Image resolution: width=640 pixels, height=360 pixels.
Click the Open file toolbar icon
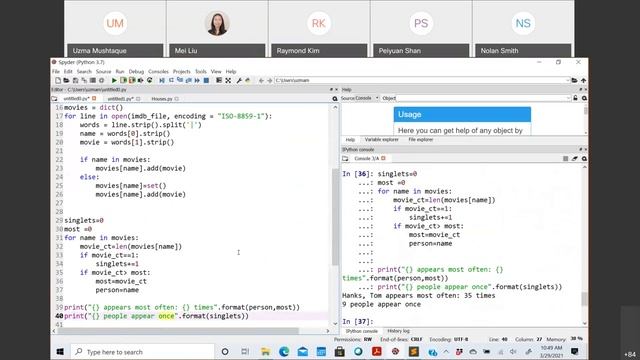(x=66, y=80)
